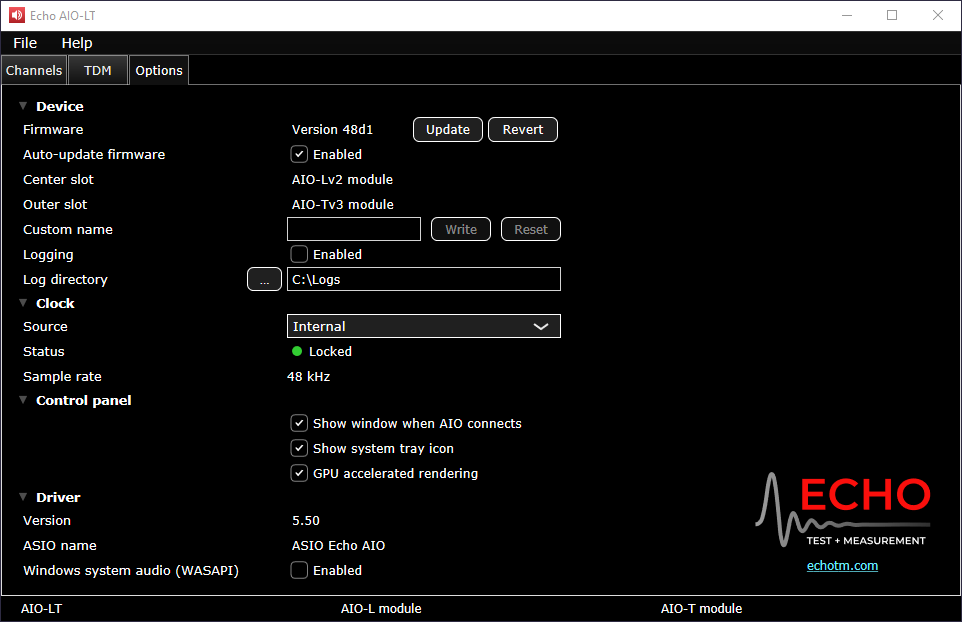Open the clock Source dropdown set to Internal
Viewport: 962px width, 622px height.
click(x=423, y=326)
